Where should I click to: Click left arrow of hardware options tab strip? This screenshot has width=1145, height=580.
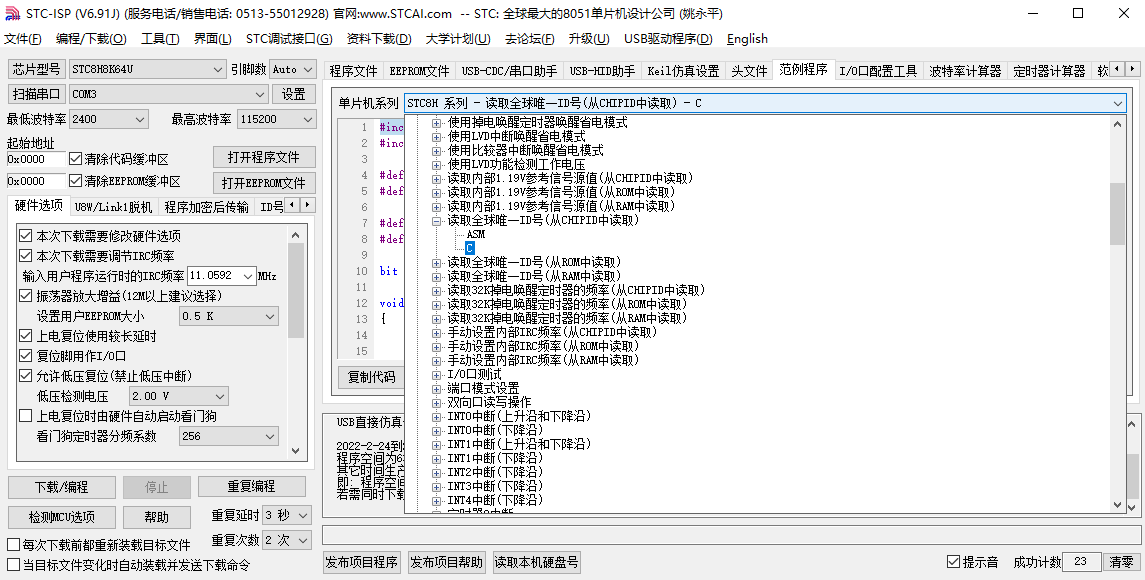(x=293, y=205)
